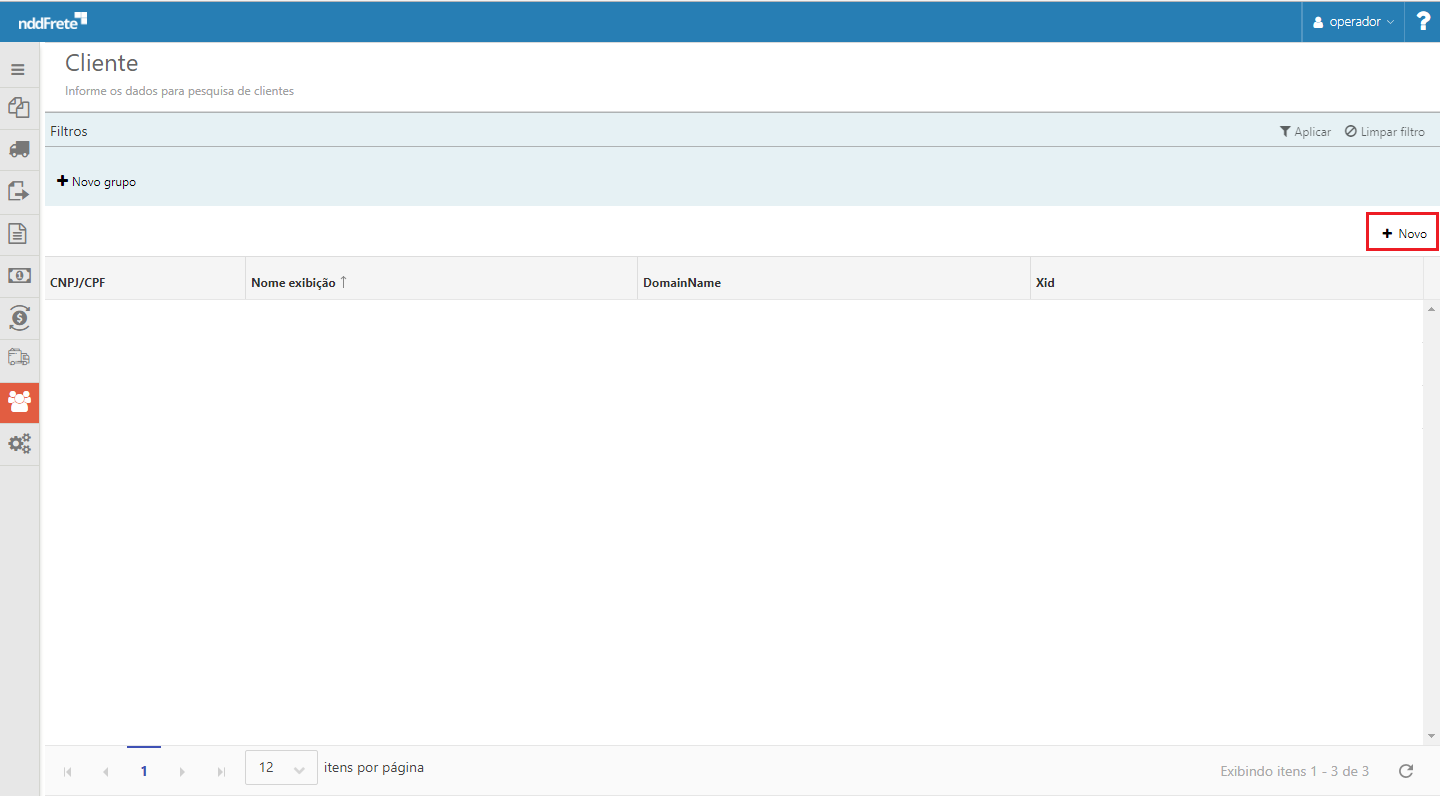Select the money bill sidebar icon
This screenshot has width=1440, height=796.
19,275
